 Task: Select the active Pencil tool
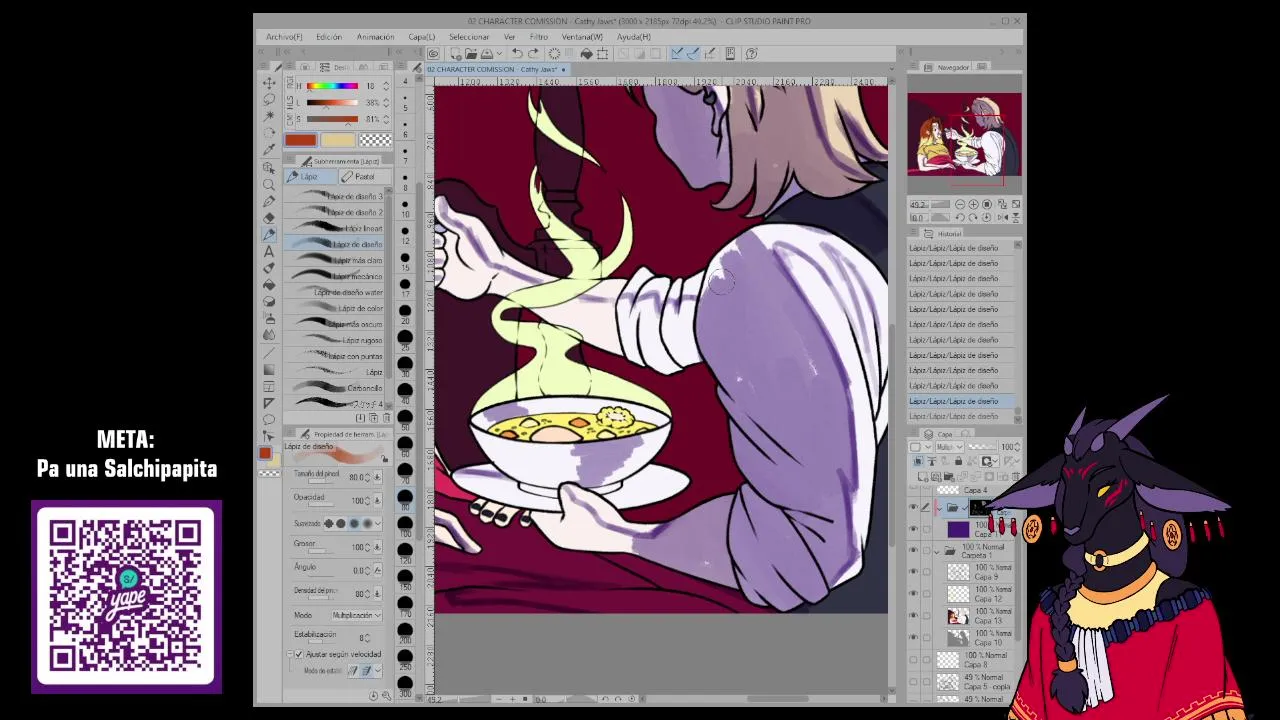pyautogui.click(x=269, y=235)
